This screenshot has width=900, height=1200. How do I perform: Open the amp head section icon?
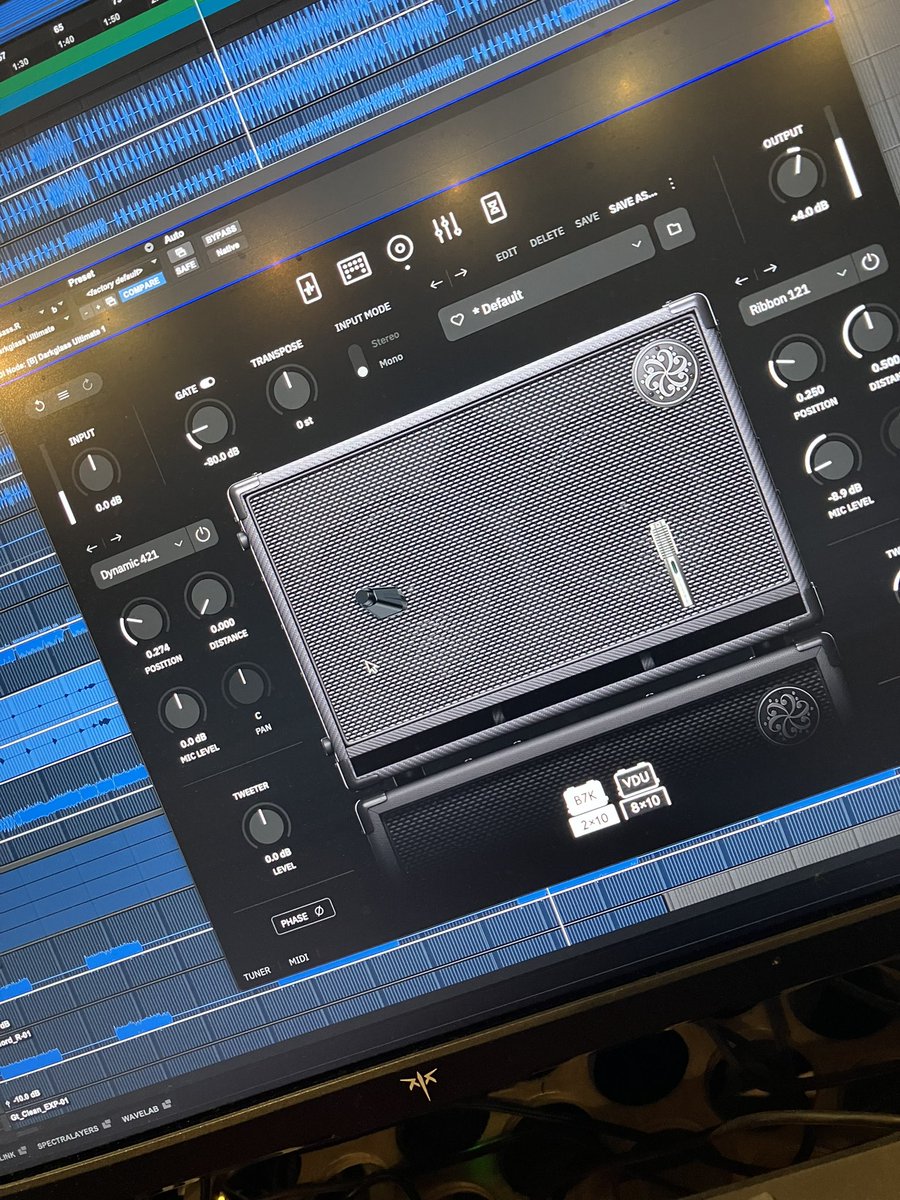click(x=354, y=269)
